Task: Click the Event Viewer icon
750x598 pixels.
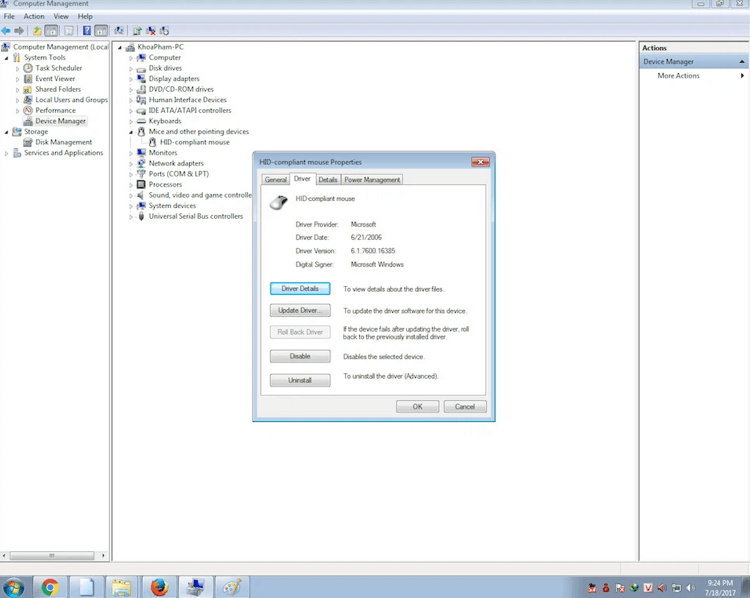Action: [28, 79]
